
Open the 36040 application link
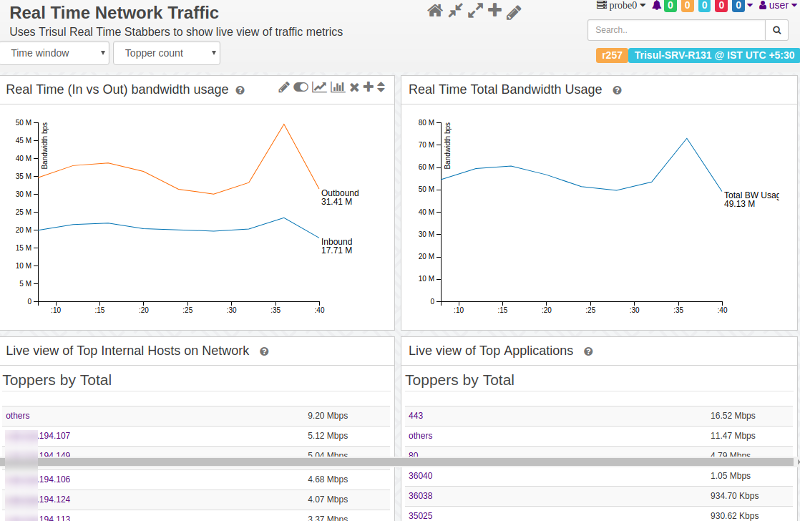coord(420,475)
